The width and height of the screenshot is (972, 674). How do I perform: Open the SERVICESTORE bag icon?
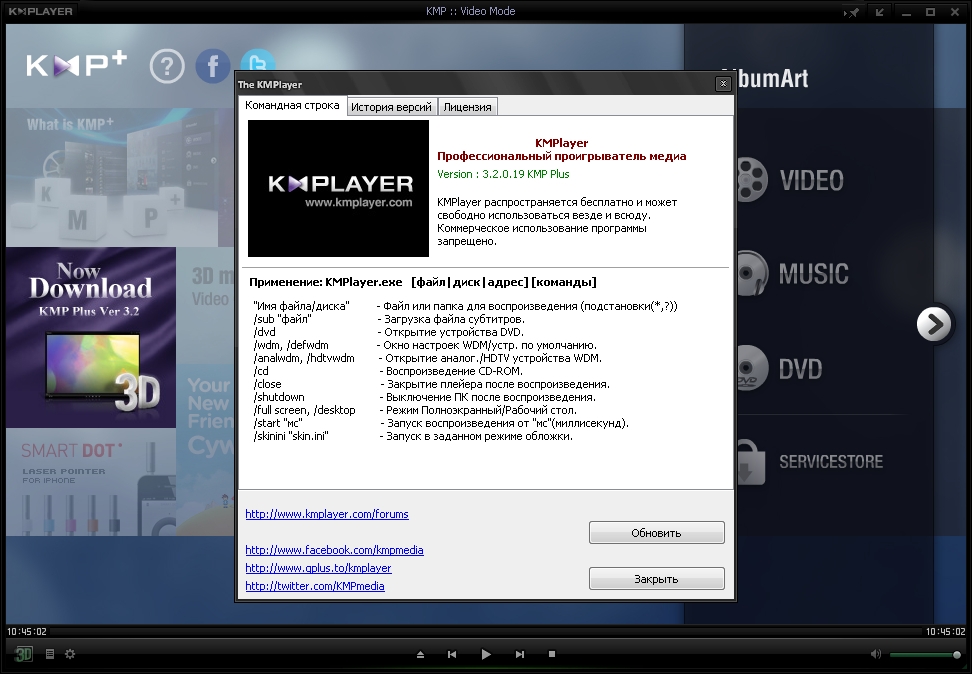752,463
